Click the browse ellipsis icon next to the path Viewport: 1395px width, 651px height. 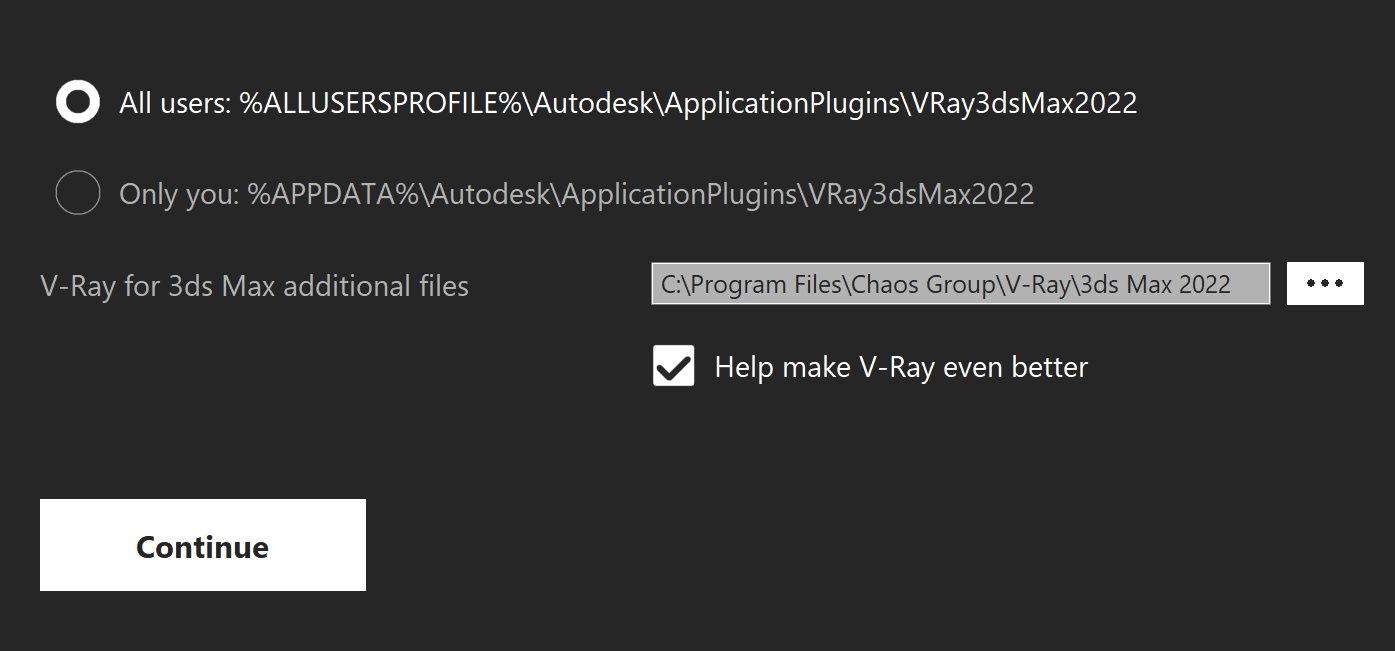pos(1324,283)
